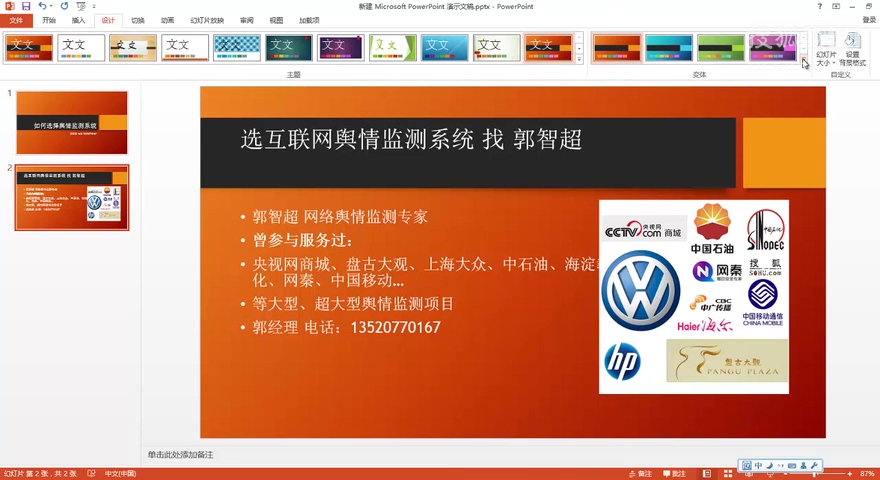This screenshot has width=880, height=480.
Task: Expand the variants gallery more options
Action: pos(804,58)
